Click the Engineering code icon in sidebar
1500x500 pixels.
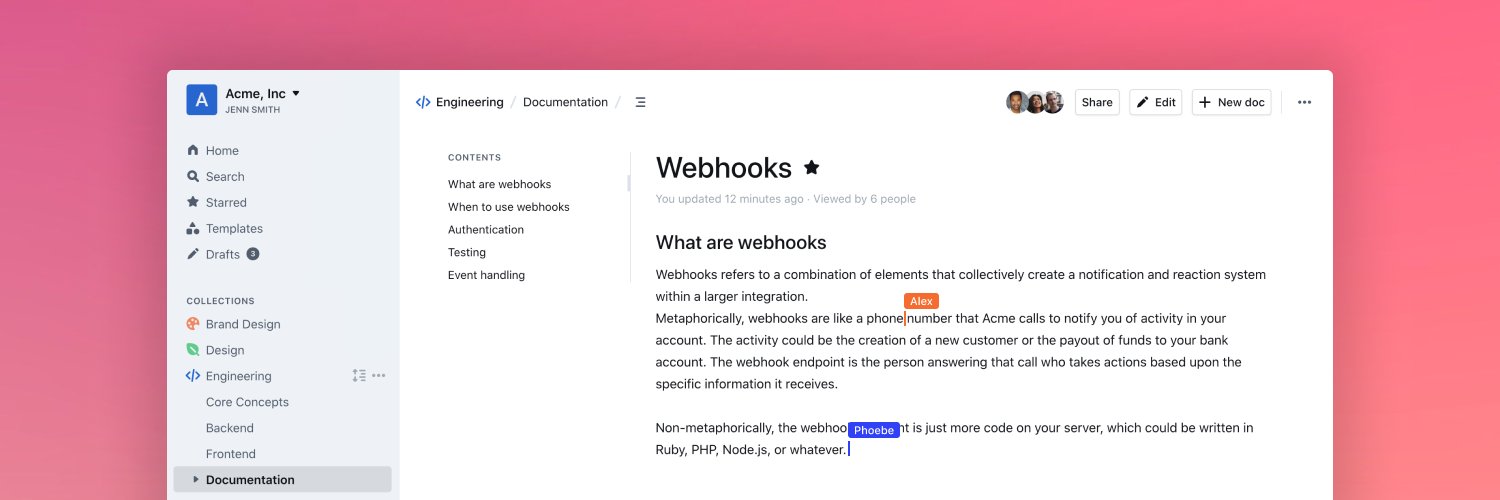tap(193, 376)
